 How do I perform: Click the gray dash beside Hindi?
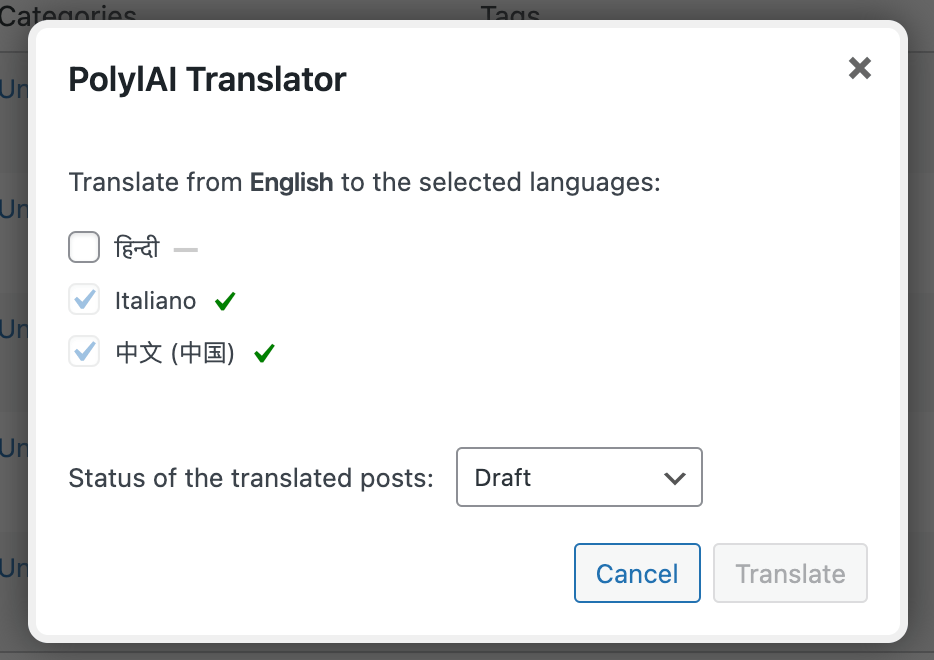[186, 250]
